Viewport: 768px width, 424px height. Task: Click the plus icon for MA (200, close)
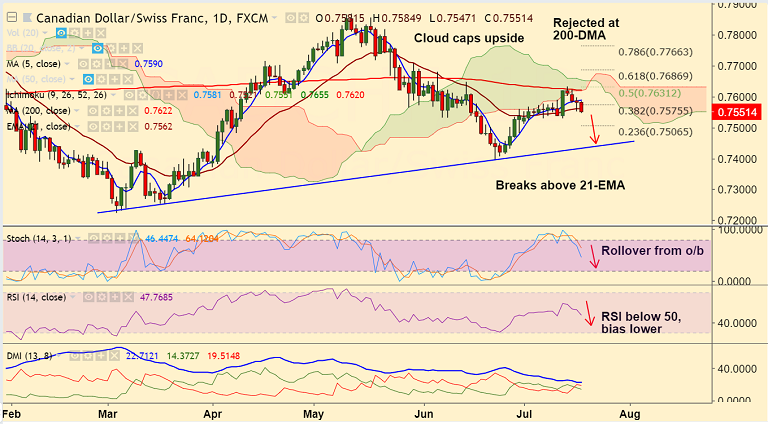(120, 111)
